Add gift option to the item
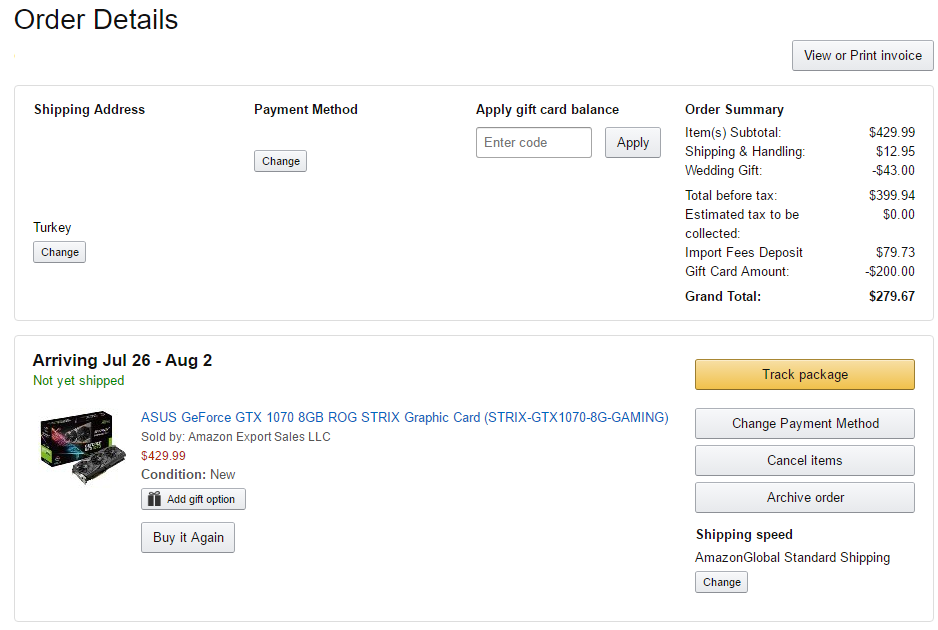 coord(193,499)
